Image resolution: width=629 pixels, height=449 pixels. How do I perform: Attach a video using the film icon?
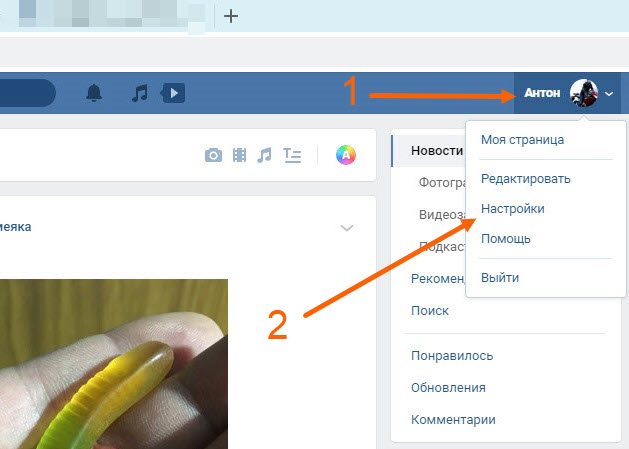click(x=239, y=155)
